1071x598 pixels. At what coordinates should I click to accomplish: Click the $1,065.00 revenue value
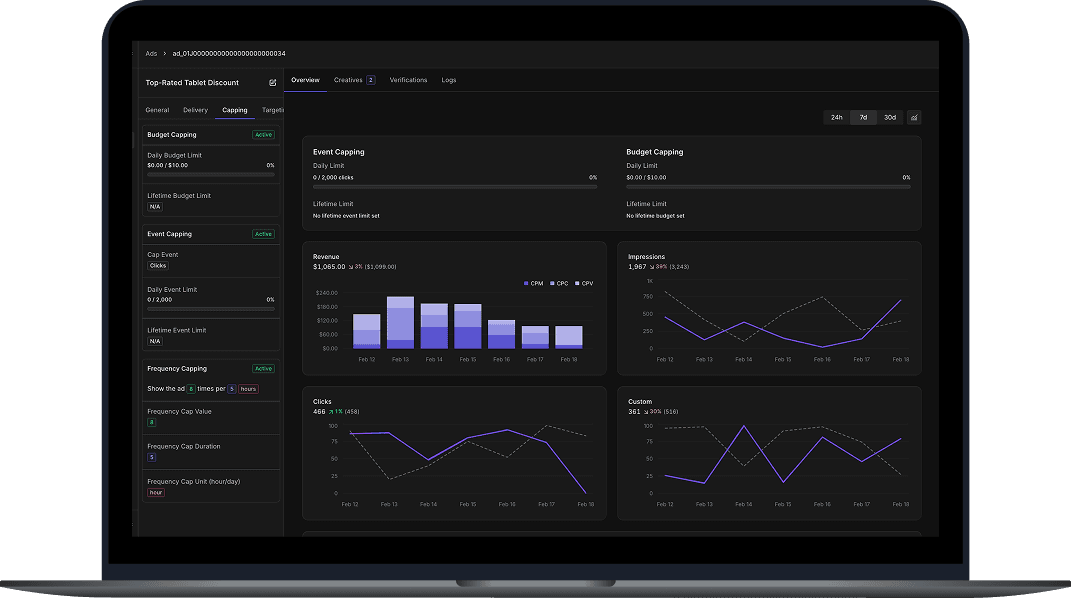[x=329, y=267]
